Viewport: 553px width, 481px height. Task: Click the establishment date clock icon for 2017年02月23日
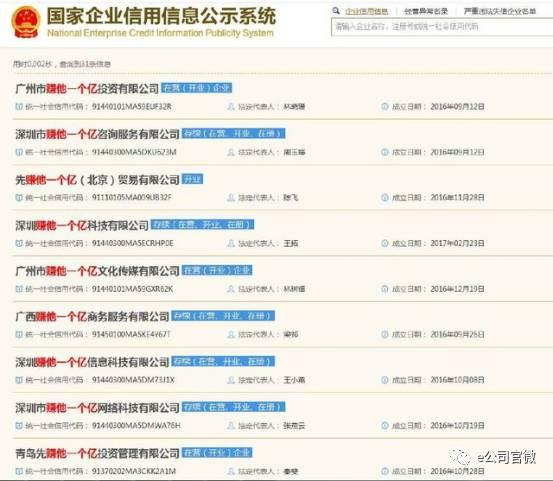385,243
